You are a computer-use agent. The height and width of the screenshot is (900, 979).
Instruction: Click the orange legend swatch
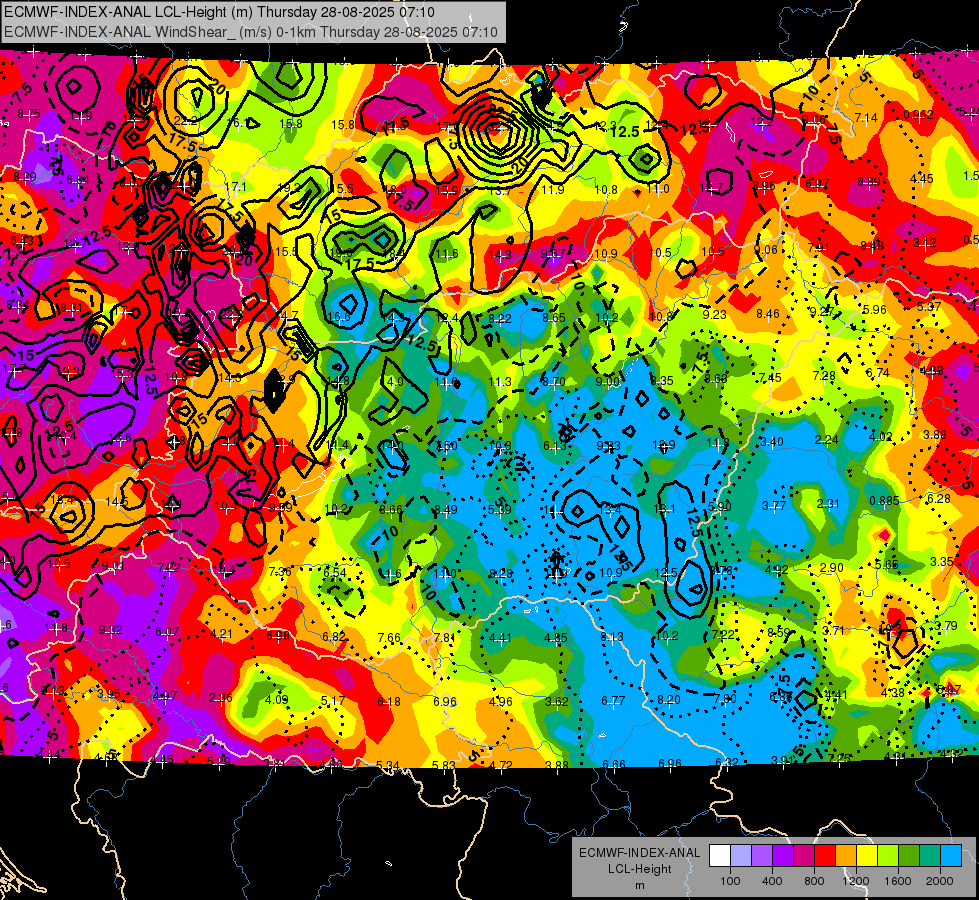(846, 856)
